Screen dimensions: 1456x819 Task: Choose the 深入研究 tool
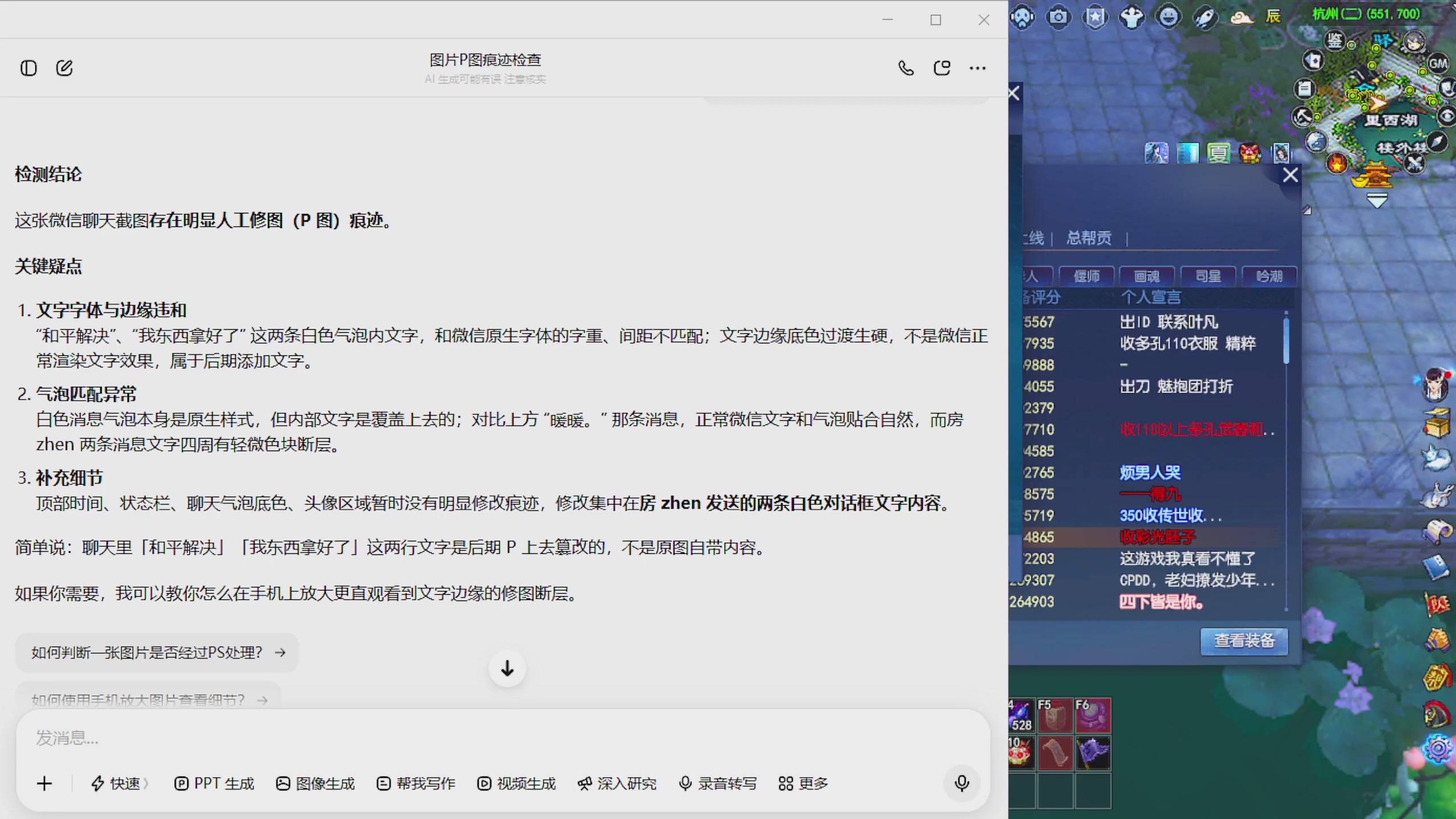coord(617,784)
